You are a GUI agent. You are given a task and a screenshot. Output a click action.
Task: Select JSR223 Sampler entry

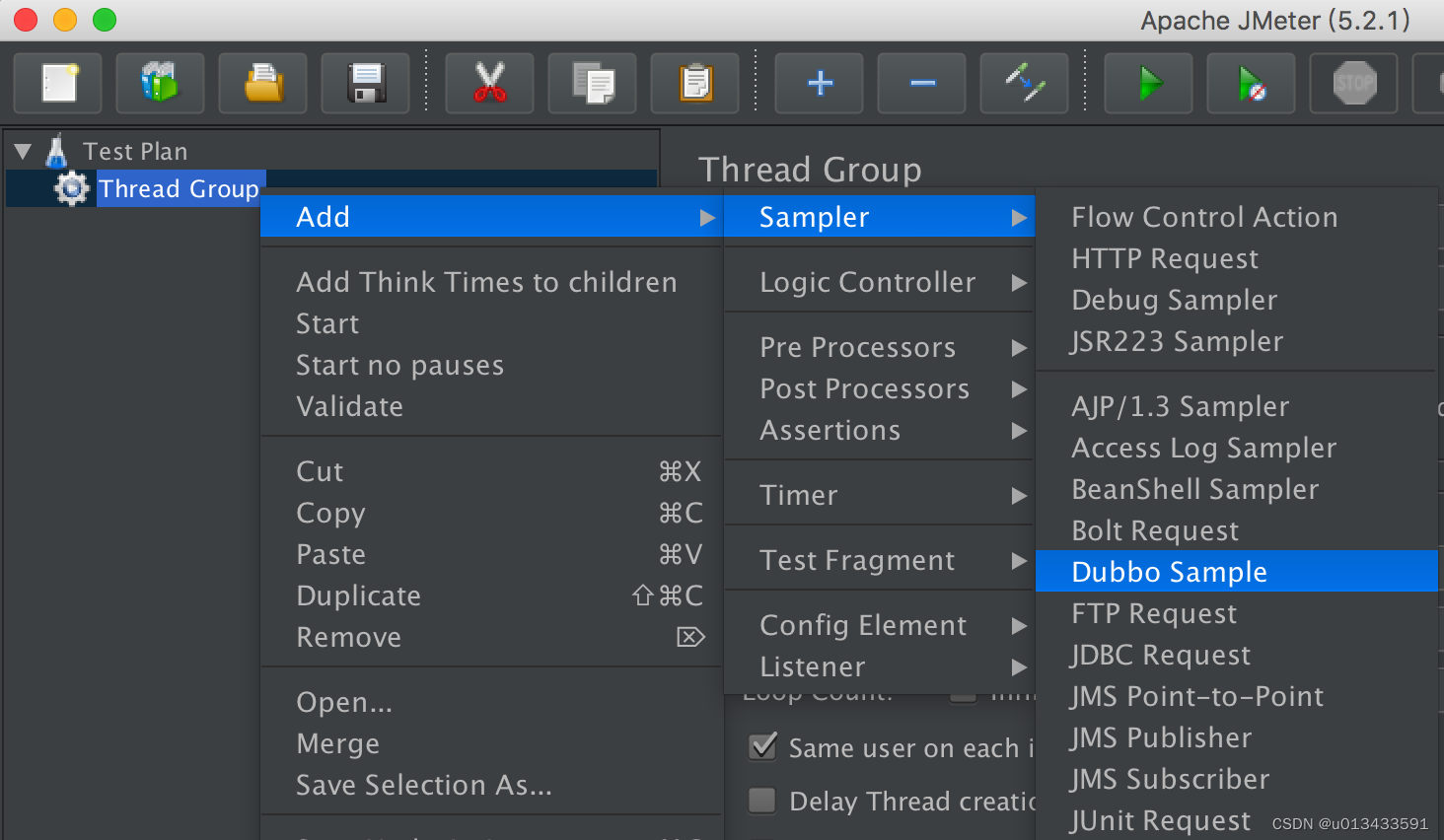click(x=1237, y=341)
